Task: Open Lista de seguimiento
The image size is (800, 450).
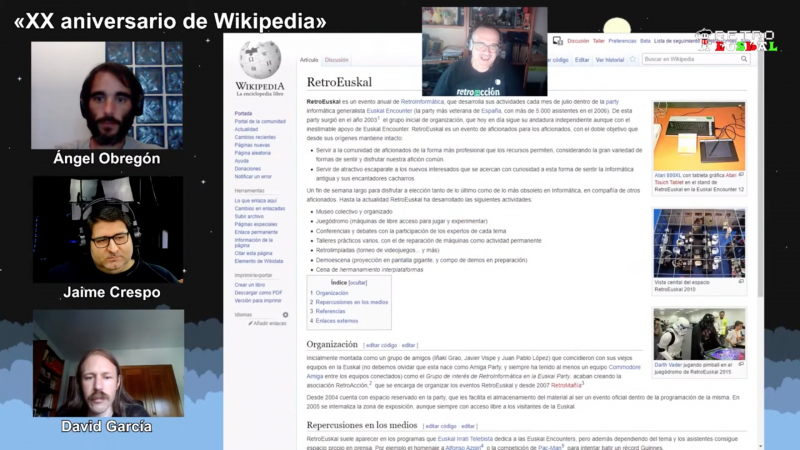Action: tap(677, 41)
